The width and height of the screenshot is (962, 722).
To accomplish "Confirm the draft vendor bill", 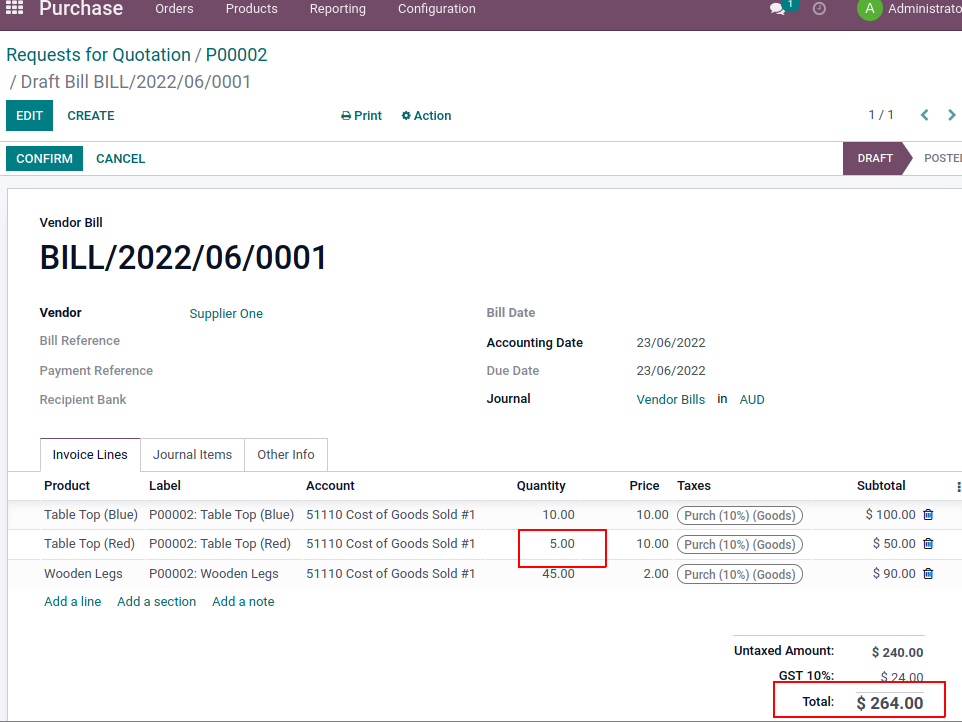I will coord(44,158).
